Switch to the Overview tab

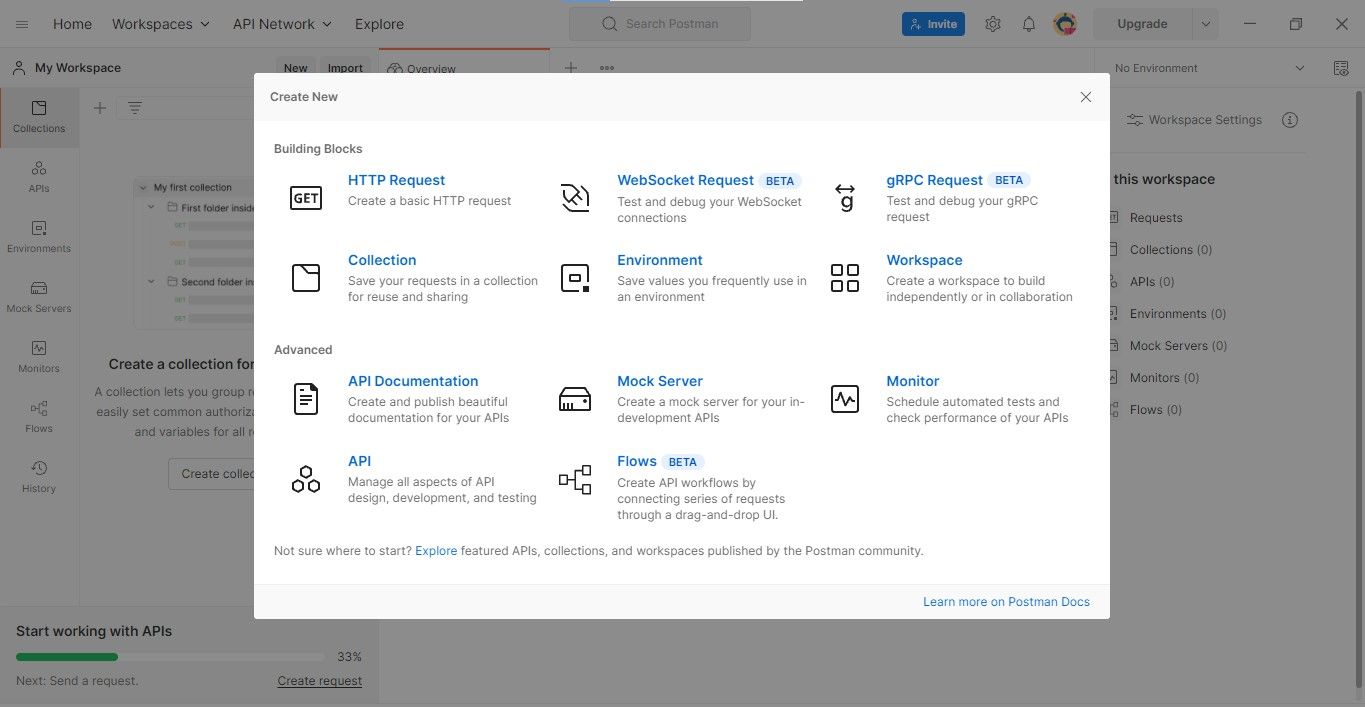point(464,69)
